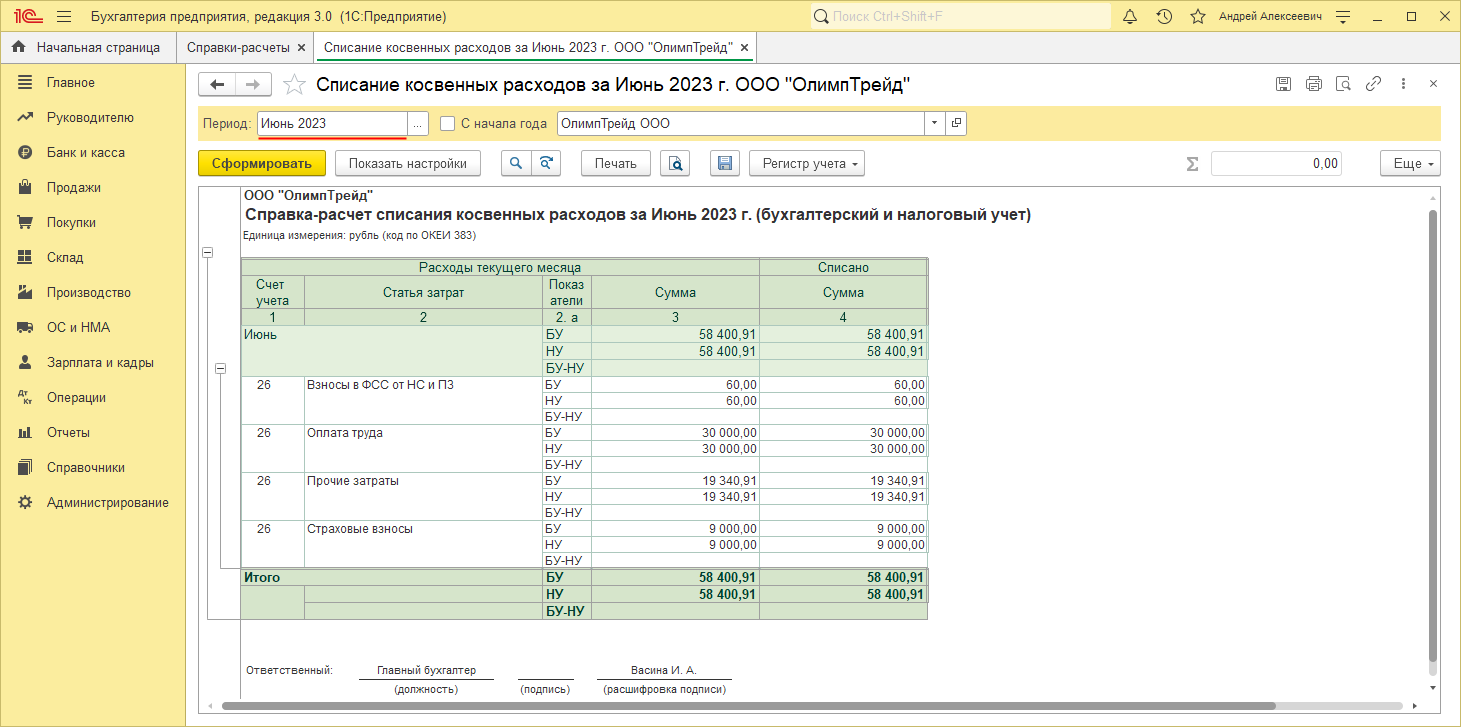Open notifications bell icon
Viewport: 1461px width, 727px height.
[1130, 17]
